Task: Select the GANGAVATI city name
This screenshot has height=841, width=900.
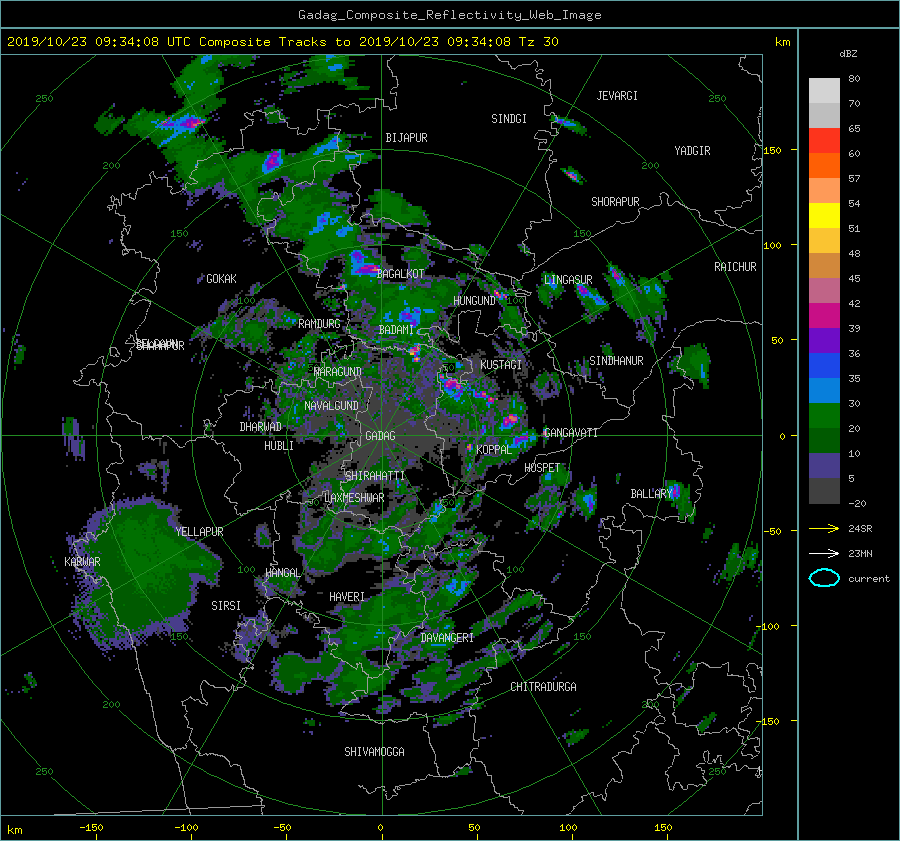Action: point(570,433)
